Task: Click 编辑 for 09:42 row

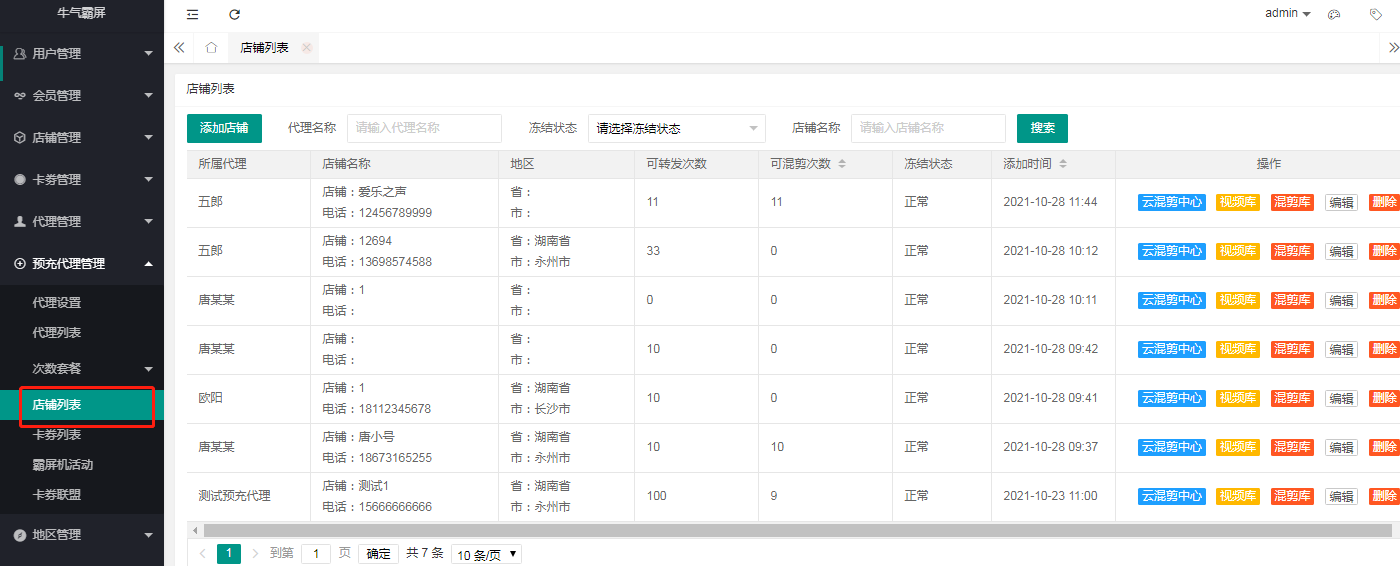Action: click(x=1341, y=349)
